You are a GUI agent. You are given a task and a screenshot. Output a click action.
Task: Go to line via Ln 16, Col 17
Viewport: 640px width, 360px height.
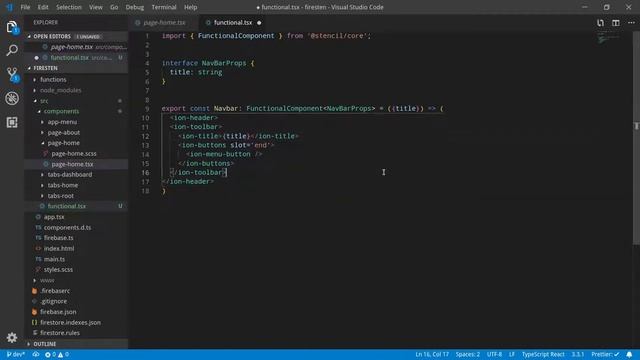click(x=432, y=354)
